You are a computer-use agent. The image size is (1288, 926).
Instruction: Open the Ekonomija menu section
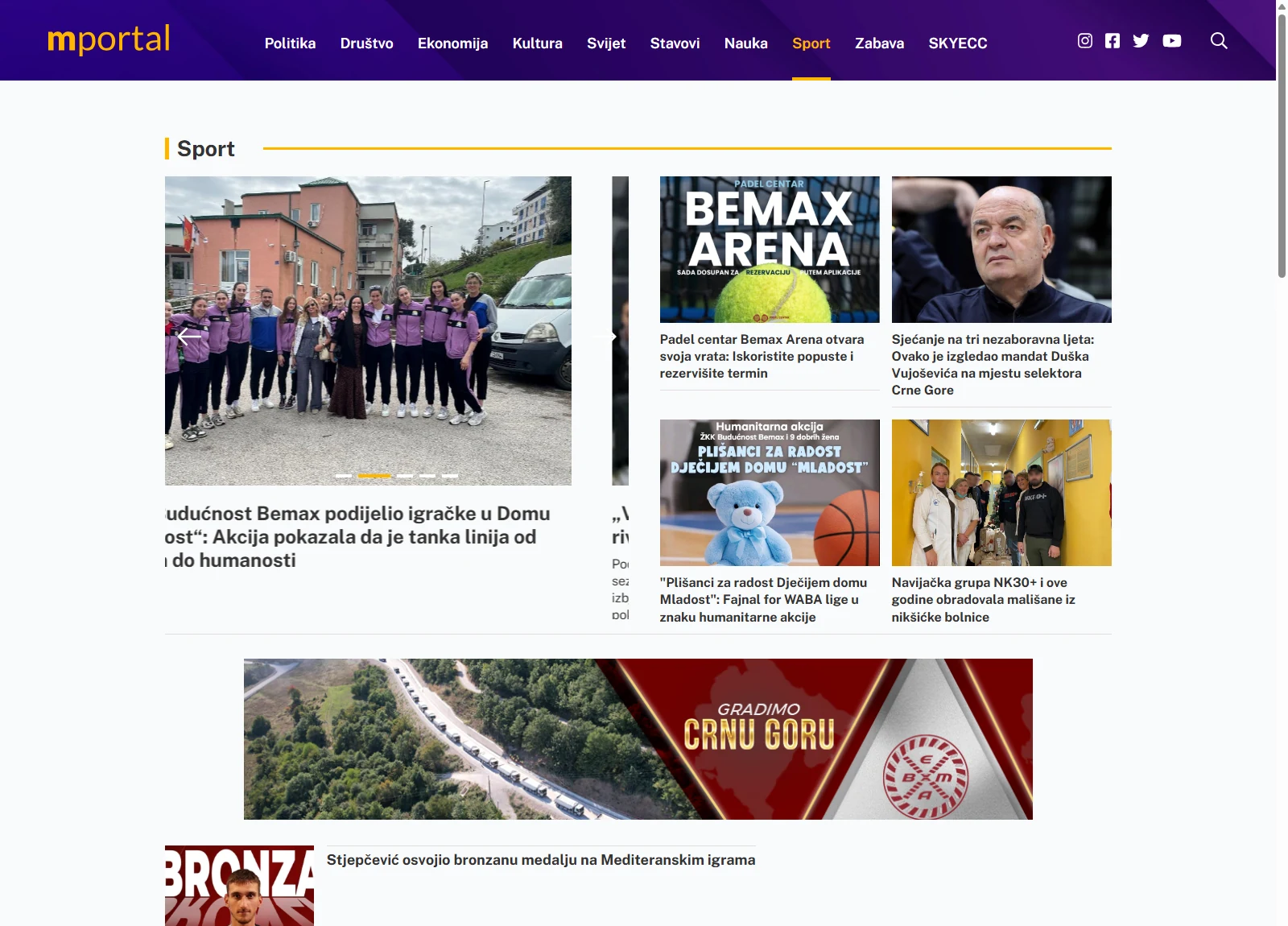point(452,43)
